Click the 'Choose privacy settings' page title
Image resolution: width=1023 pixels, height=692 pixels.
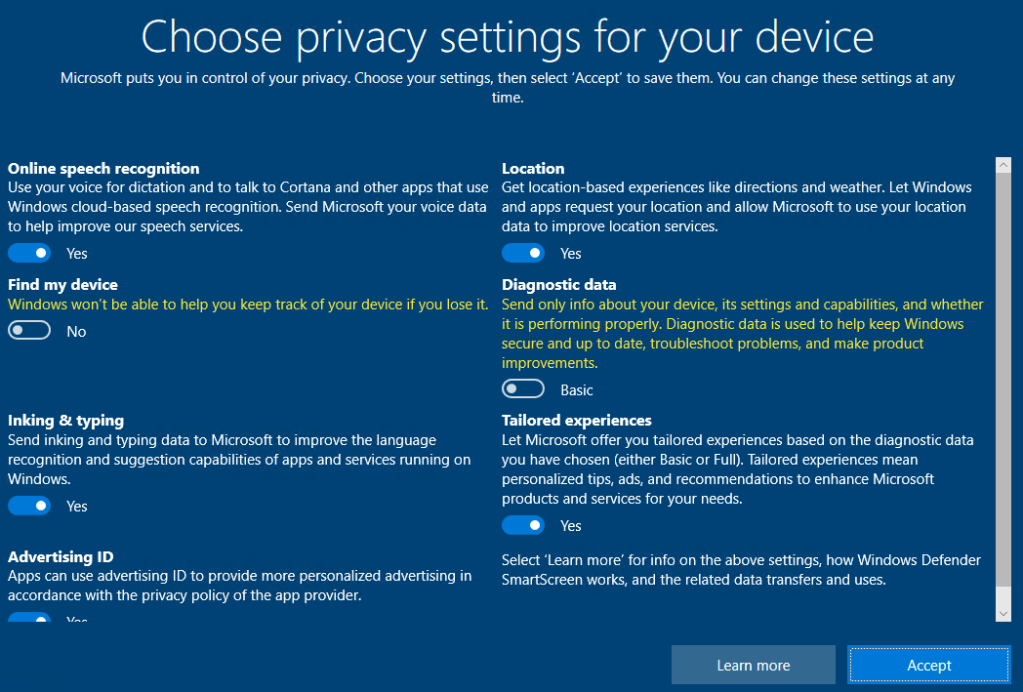point(507,37)
